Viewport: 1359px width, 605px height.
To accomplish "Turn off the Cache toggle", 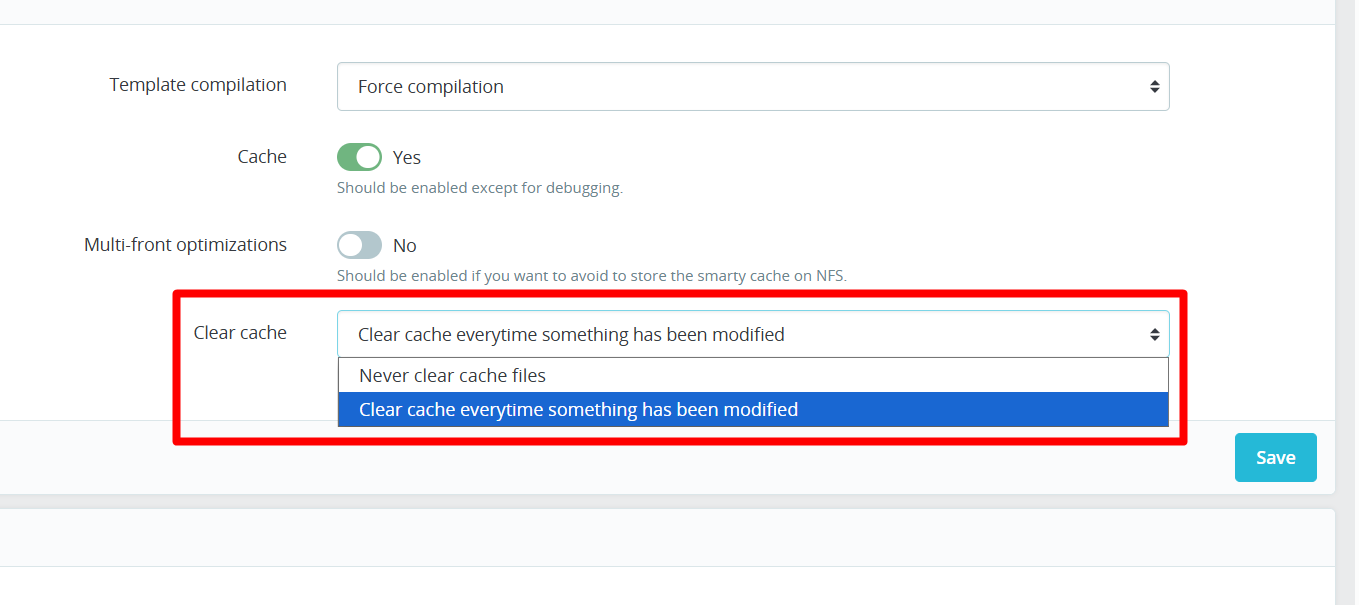I will pyautogui.click(x=359, y=157).
